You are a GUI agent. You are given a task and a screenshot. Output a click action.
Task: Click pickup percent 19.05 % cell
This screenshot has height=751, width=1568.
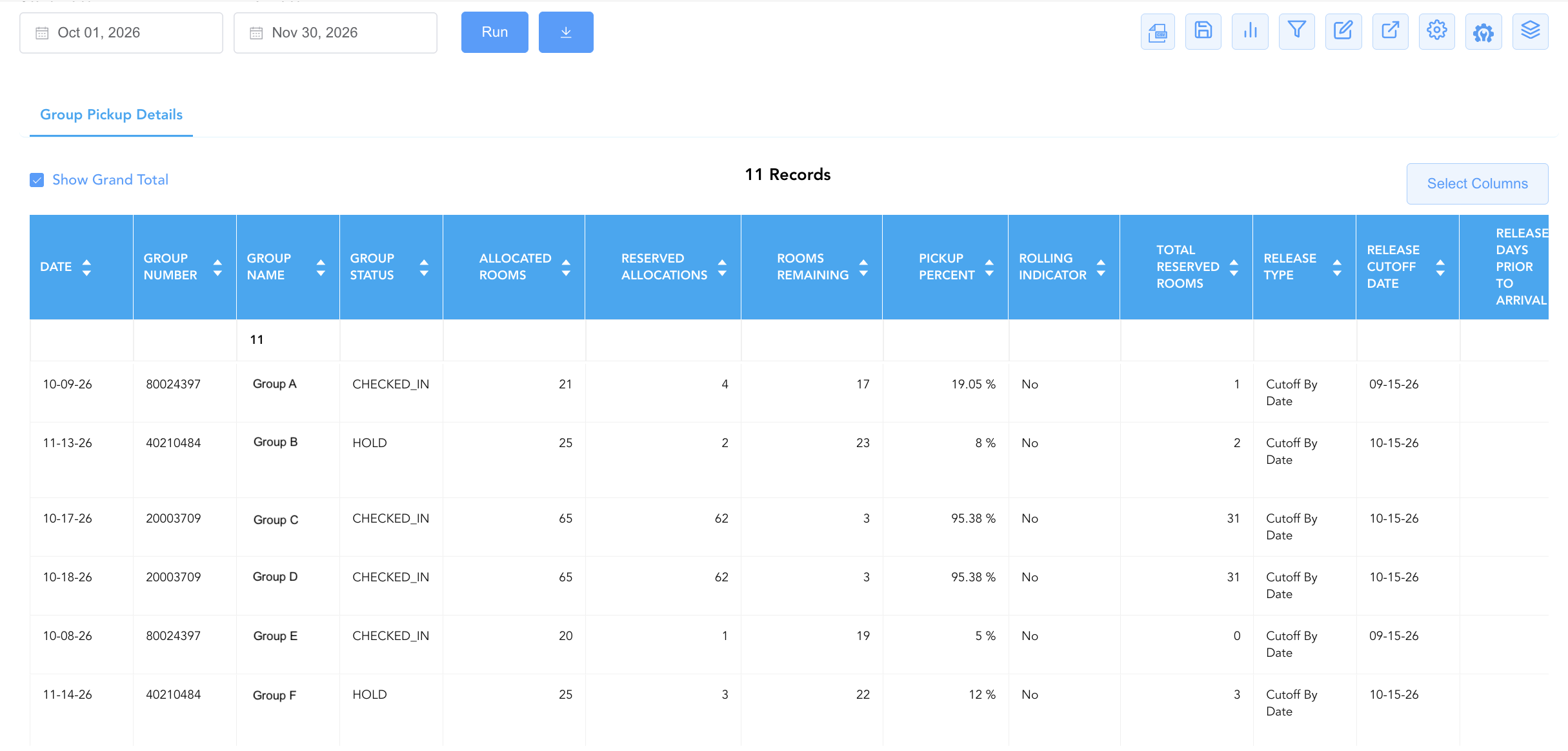click(x=973, y=385)
